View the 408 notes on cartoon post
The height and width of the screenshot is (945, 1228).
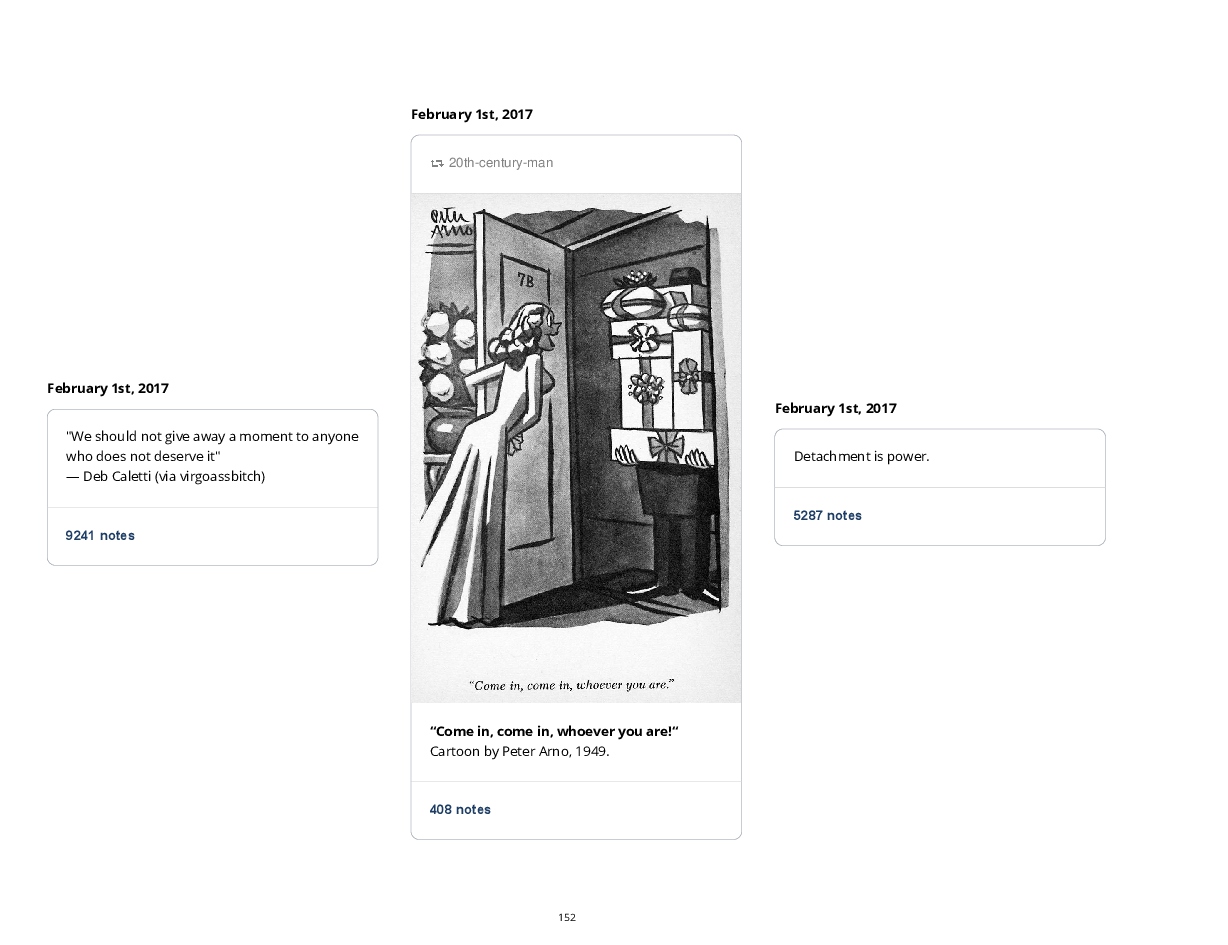point(460,810)
